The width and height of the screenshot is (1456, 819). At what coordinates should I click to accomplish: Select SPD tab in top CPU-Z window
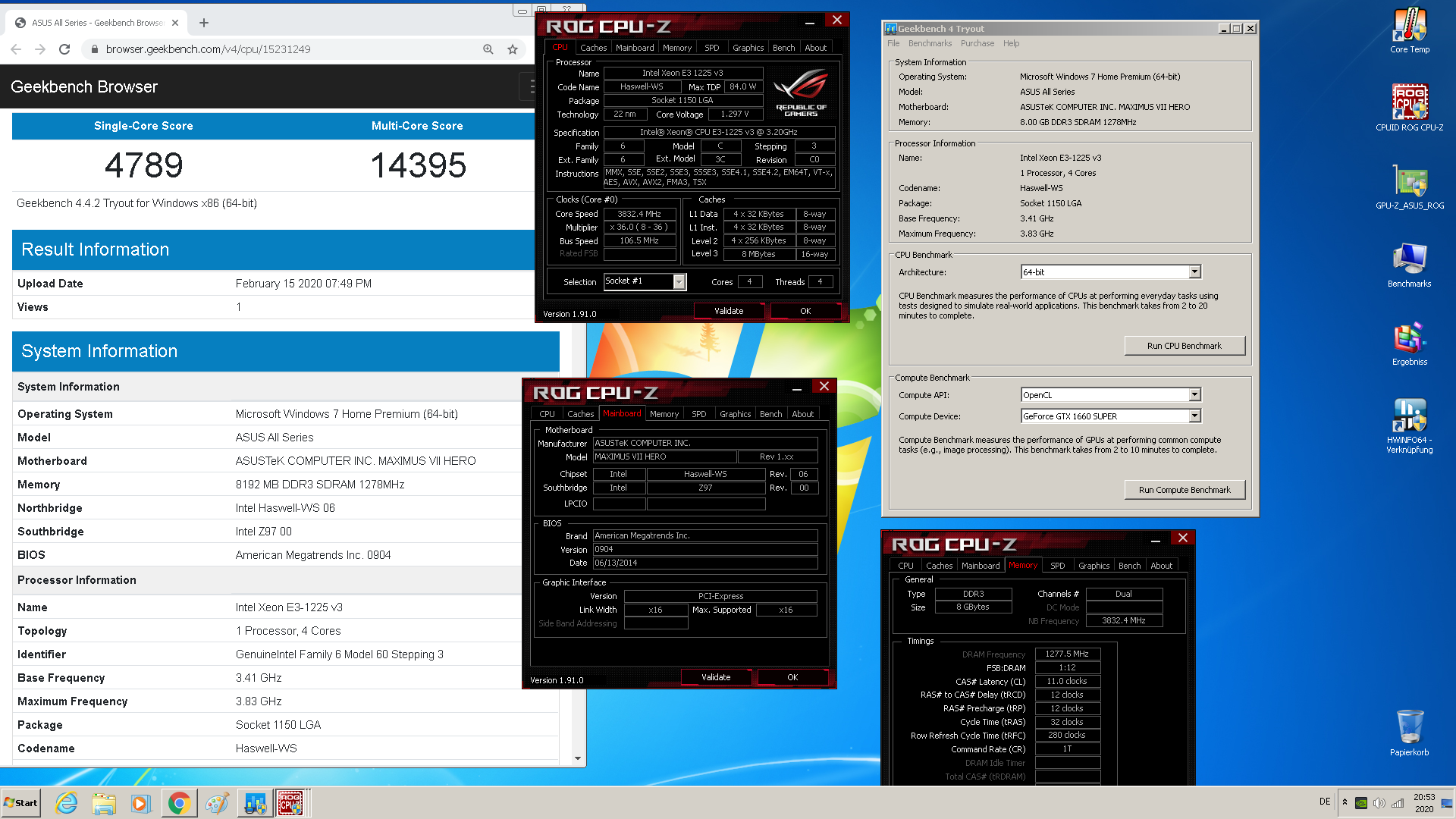coord(711,47)
